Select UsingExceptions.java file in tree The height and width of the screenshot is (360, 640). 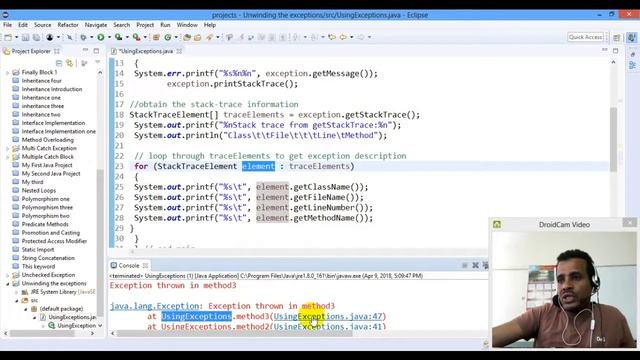[72, 317]
